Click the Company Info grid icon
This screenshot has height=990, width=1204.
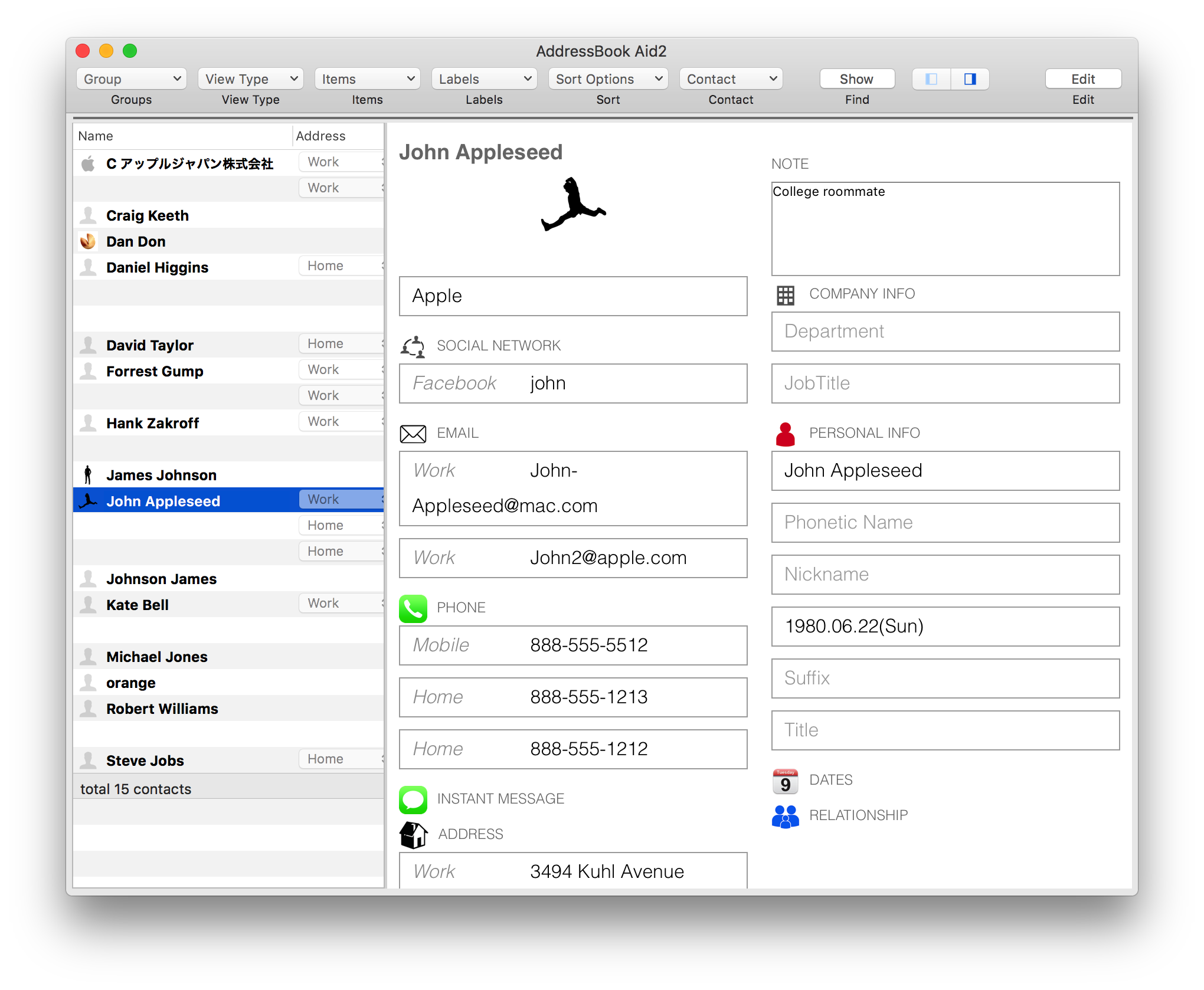[x=786, y=294]
